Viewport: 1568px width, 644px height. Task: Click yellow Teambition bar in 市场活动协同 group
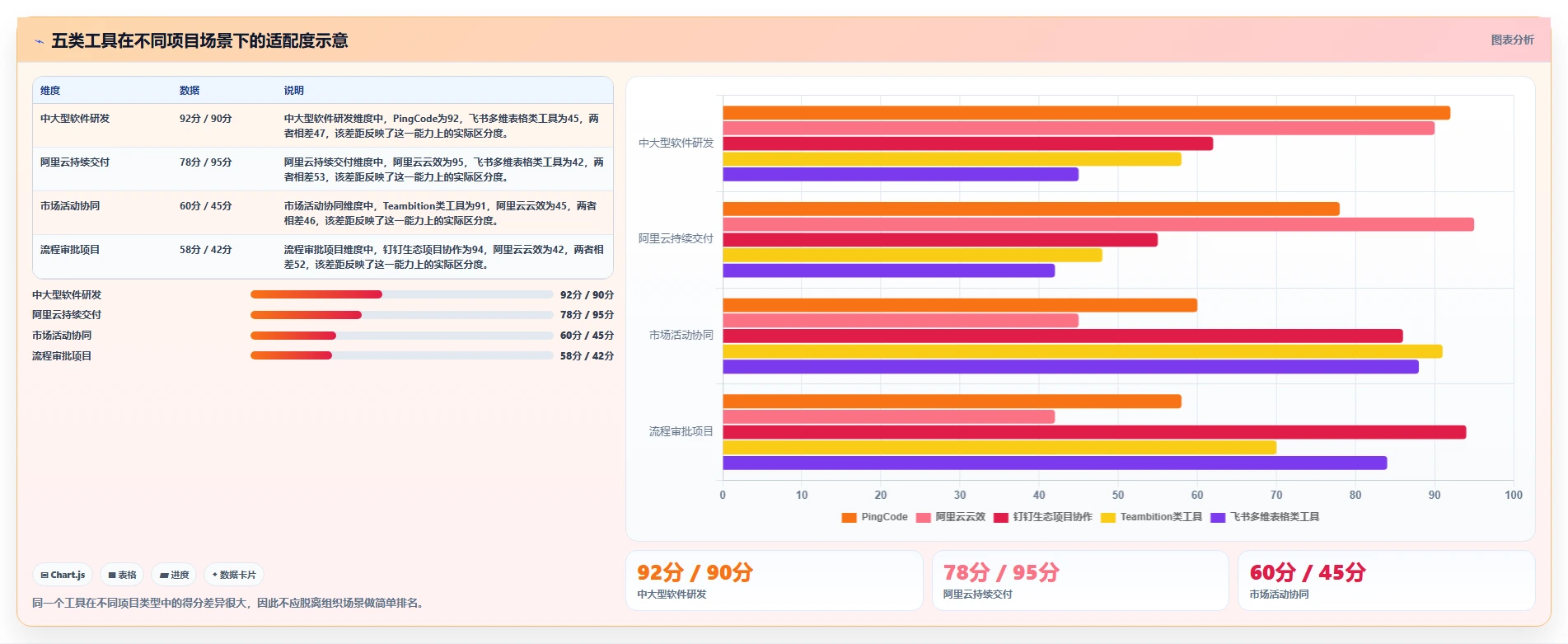(1083, 351)
